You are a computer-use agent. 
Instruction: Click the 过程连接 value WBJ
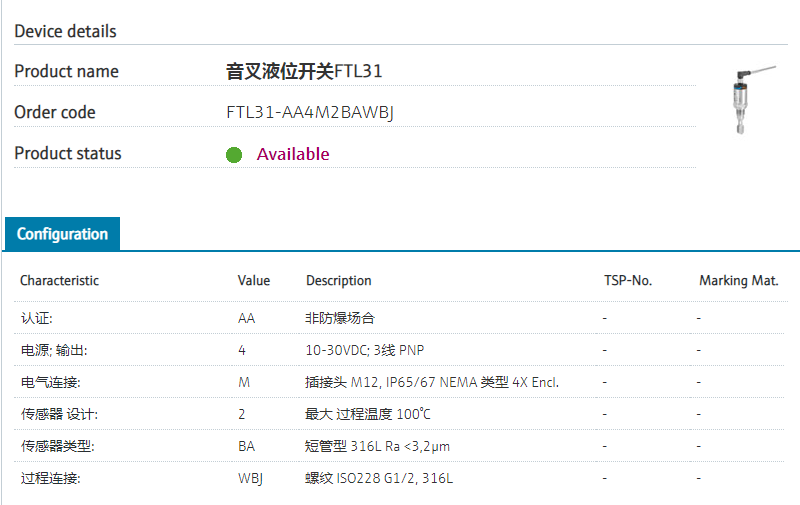pyautogui.click(x=250, y=478)
